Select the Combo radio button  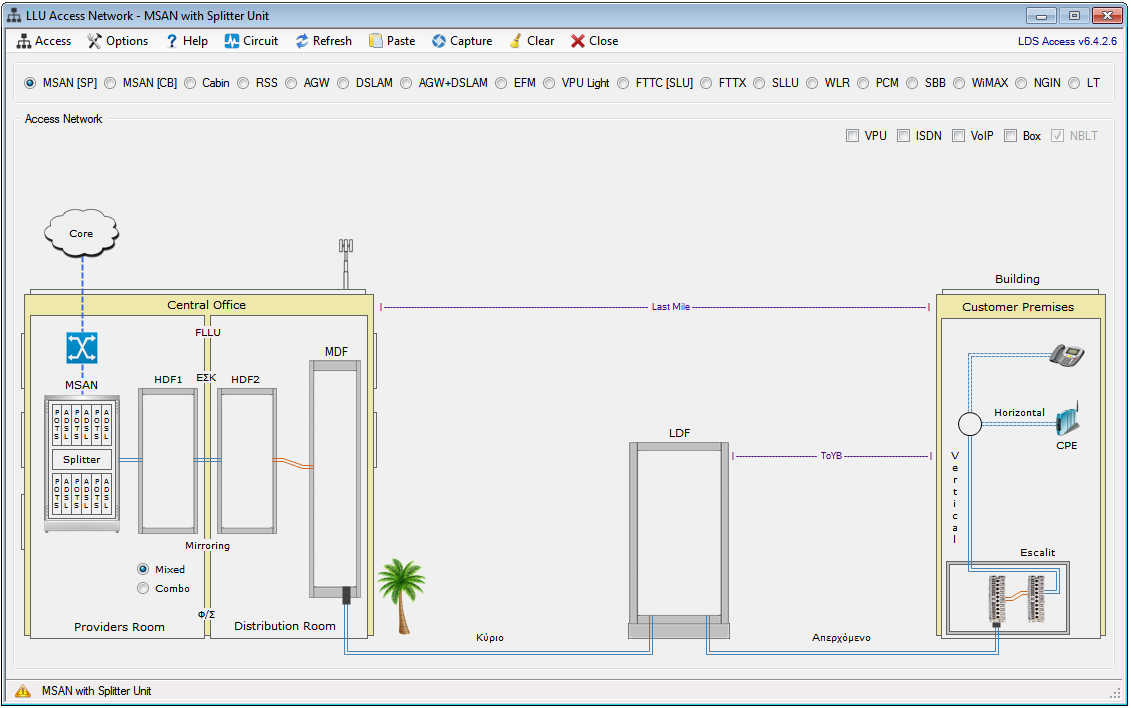pyautogui.click(x=143, y=589)
